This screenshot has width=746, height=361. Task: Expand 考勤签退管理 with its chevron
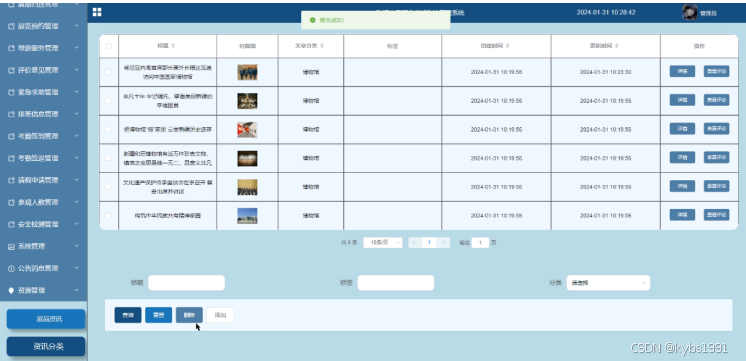pos(77,158)
